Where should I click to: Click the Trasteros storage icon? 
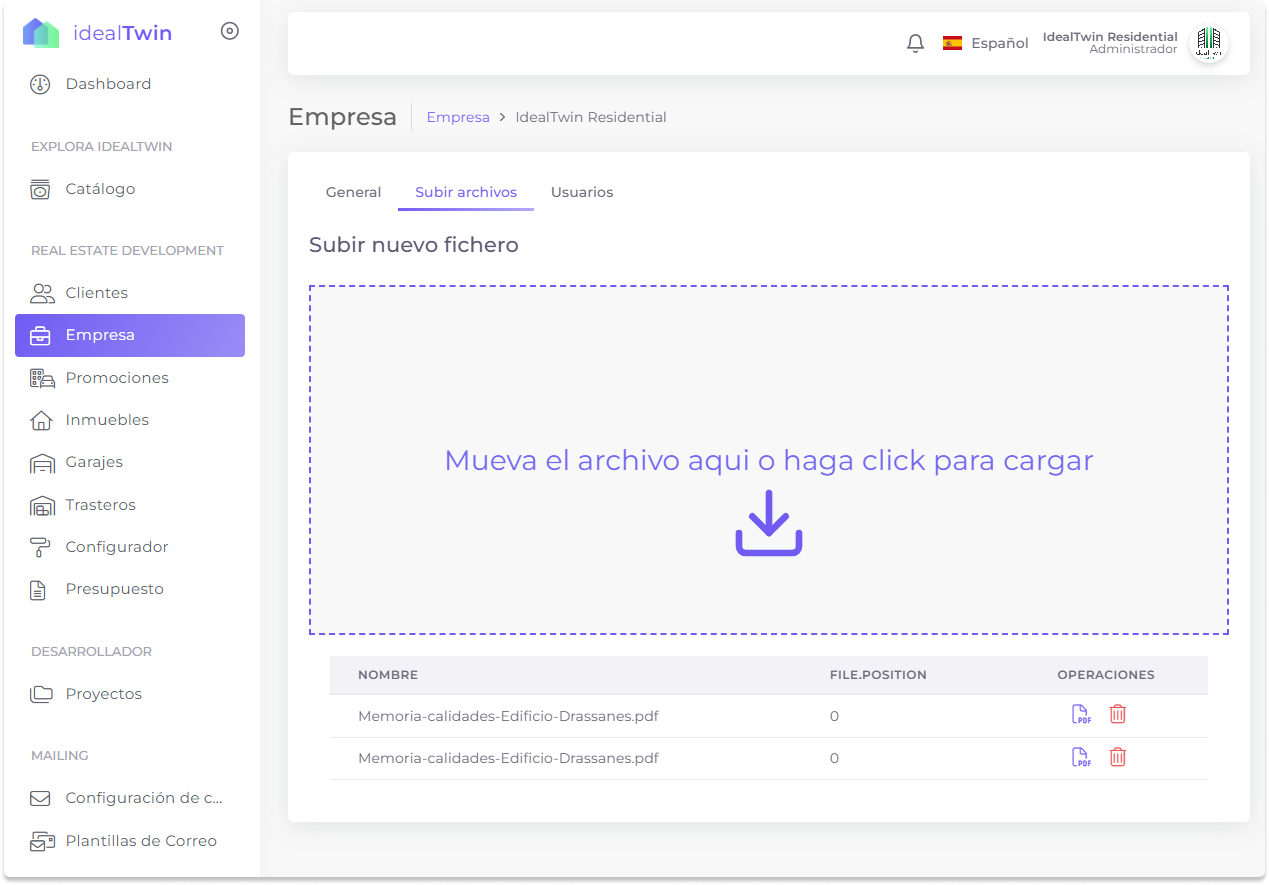click(41, 504)
